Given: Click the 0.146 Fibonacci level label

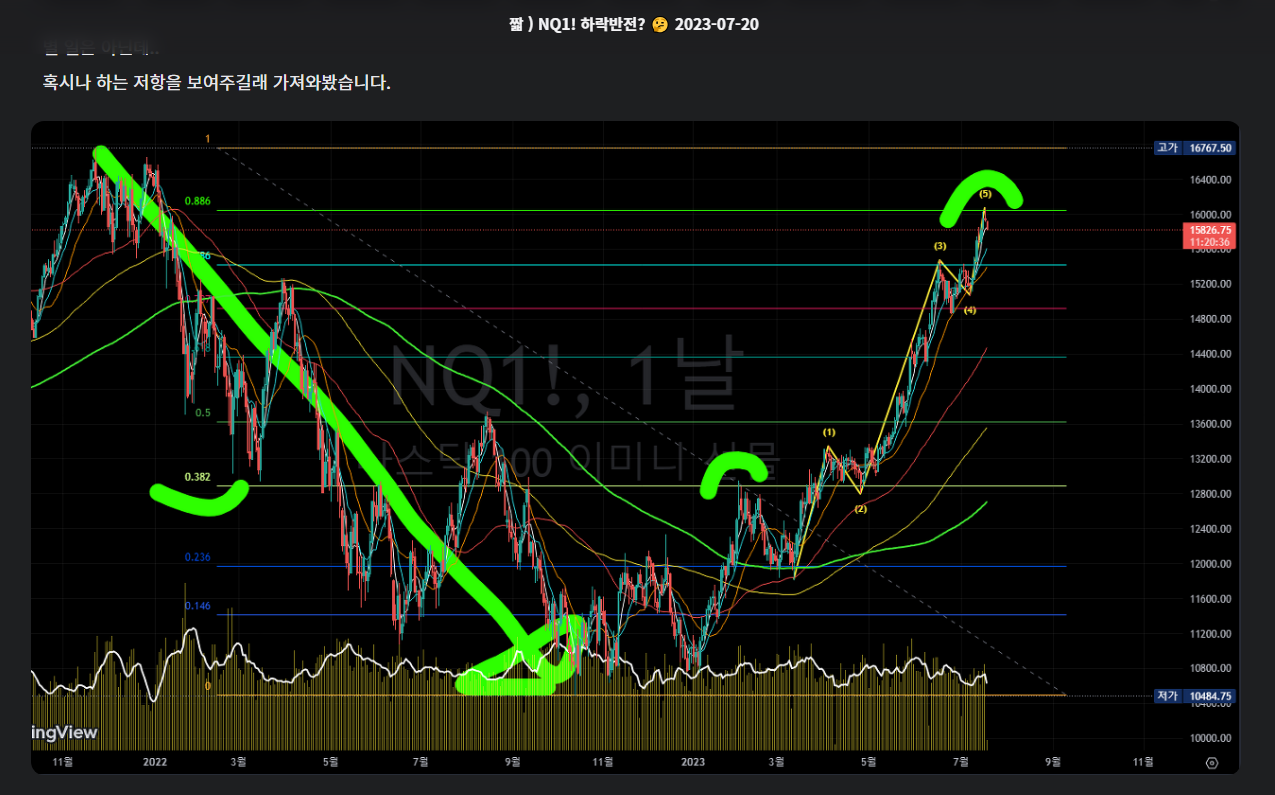Looking at the screenshot, I should pyautogui.click(x=198, y=606).
